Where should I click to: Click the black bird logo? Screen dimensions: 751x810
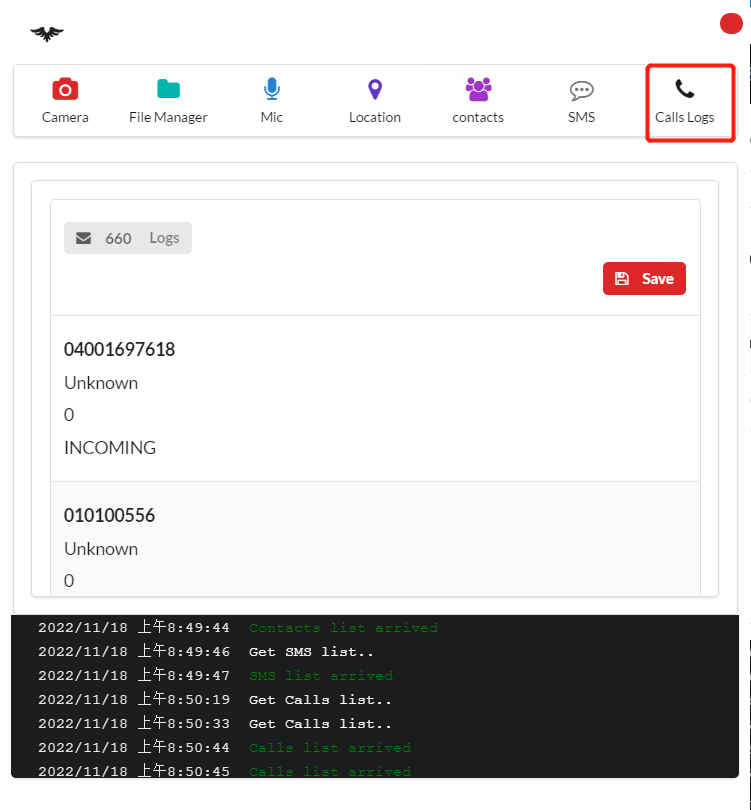(x=47, y=34)
